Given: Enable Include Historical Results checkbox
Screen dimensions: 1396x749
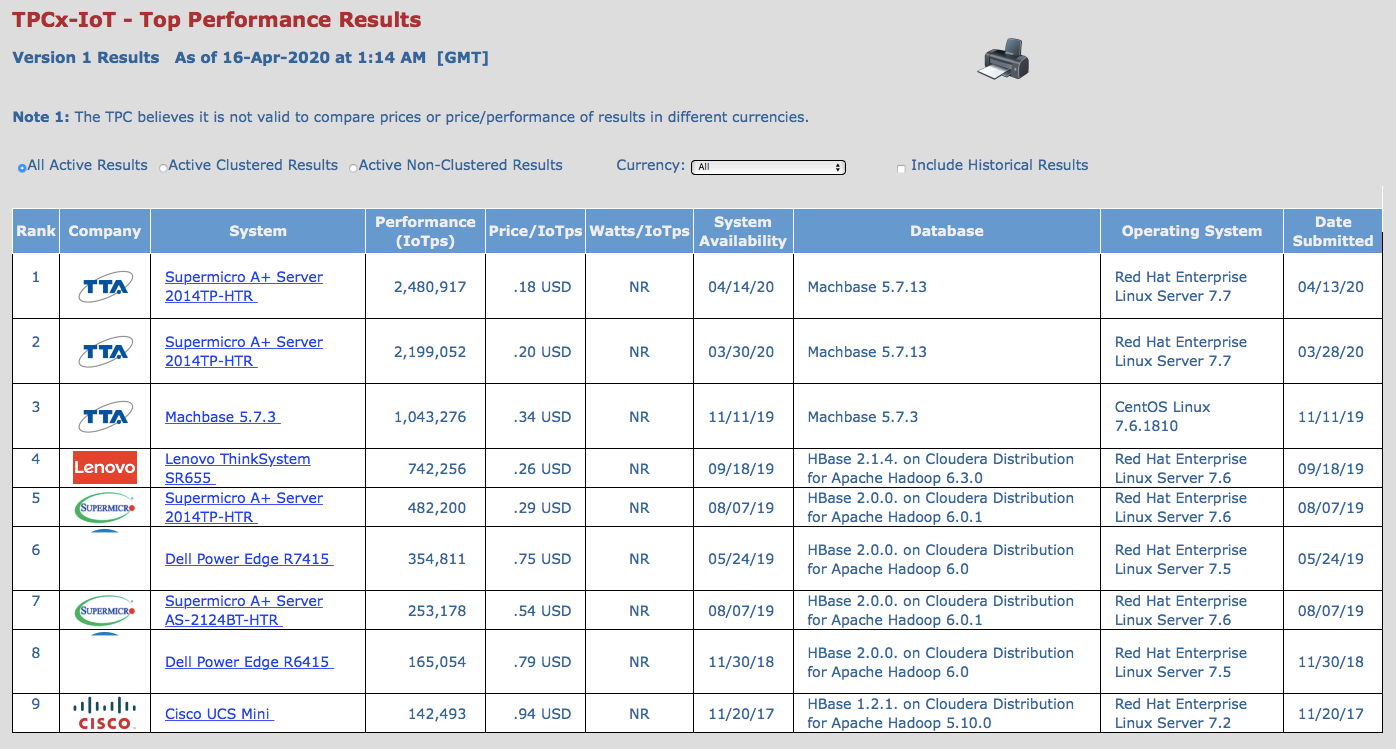Looking at the screenshot, I should point(902,168).
